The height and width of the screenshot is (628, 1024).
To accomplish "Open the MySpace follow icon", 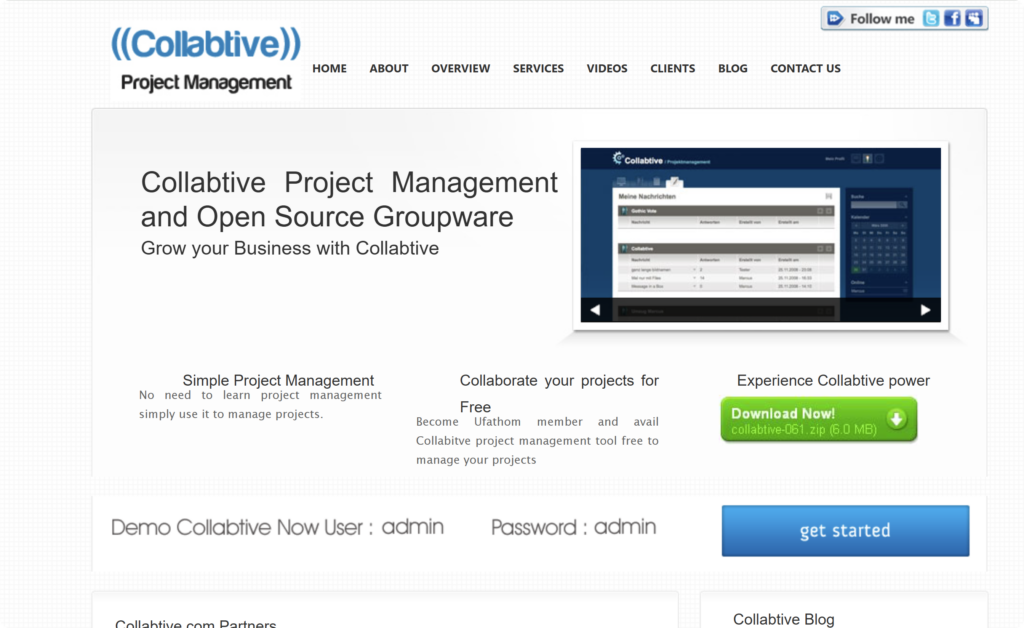I will point(973,18).
